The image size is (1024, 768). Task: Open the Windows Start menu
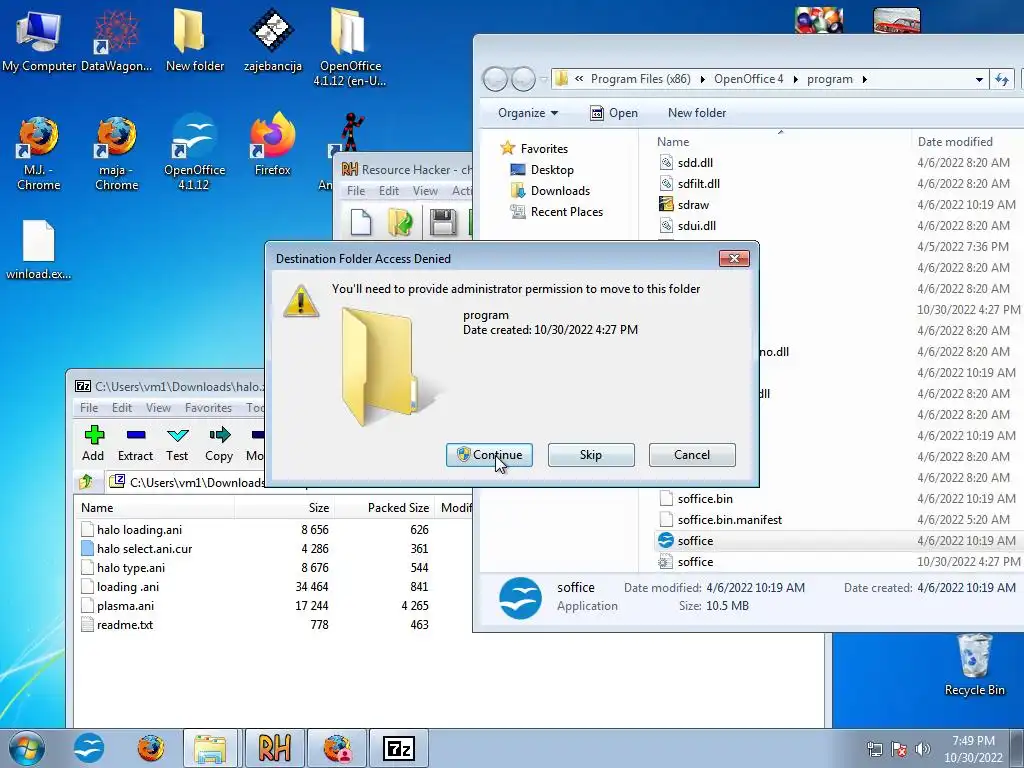[27, 748]
